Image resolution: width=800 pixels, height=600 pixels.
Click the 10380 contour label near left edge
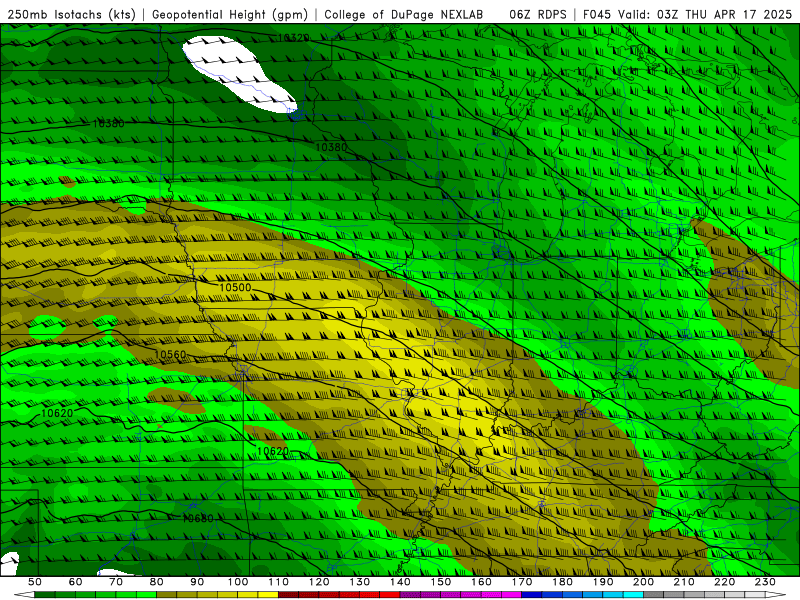[x=108, y=123]
